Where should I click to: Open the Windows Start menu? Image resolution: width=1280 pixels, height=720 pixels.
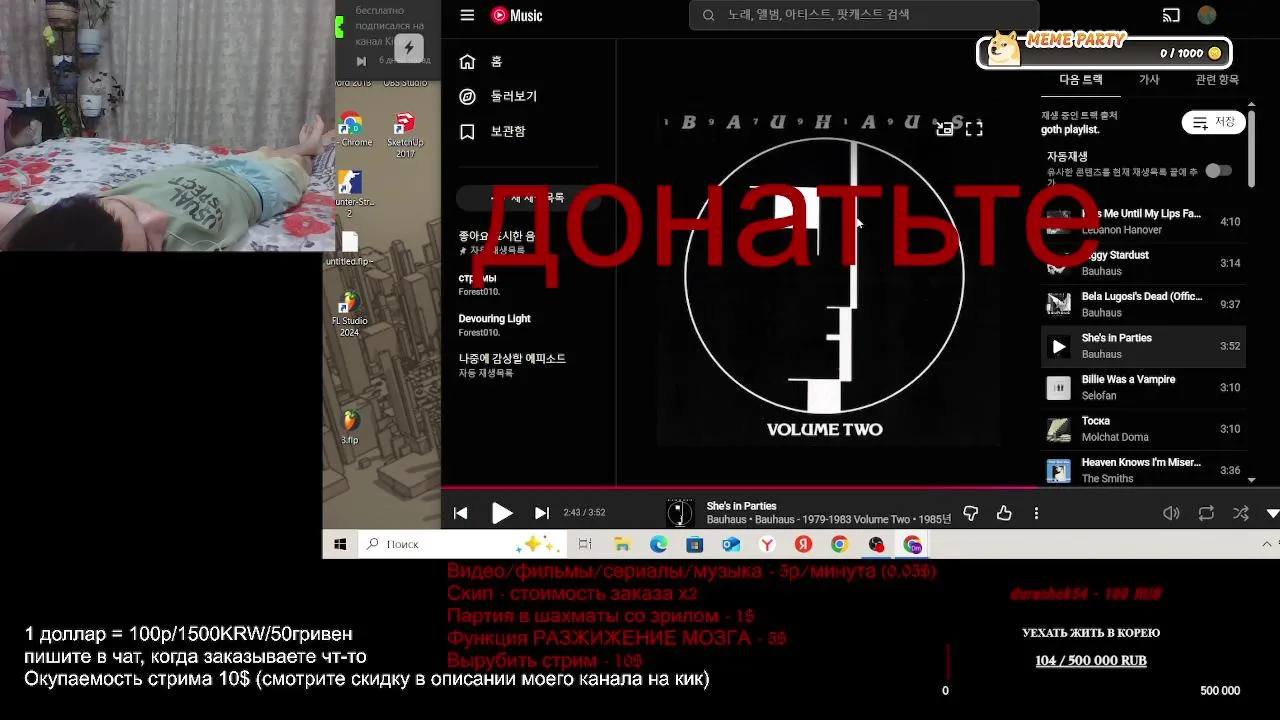tap(340, 544)
